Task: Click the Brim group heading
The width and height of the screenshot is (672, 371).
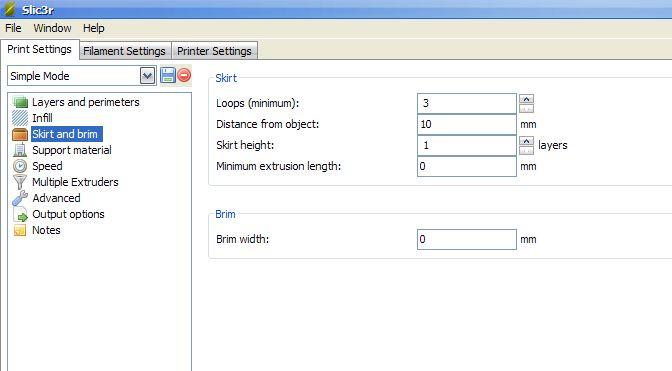Action: 225,214
